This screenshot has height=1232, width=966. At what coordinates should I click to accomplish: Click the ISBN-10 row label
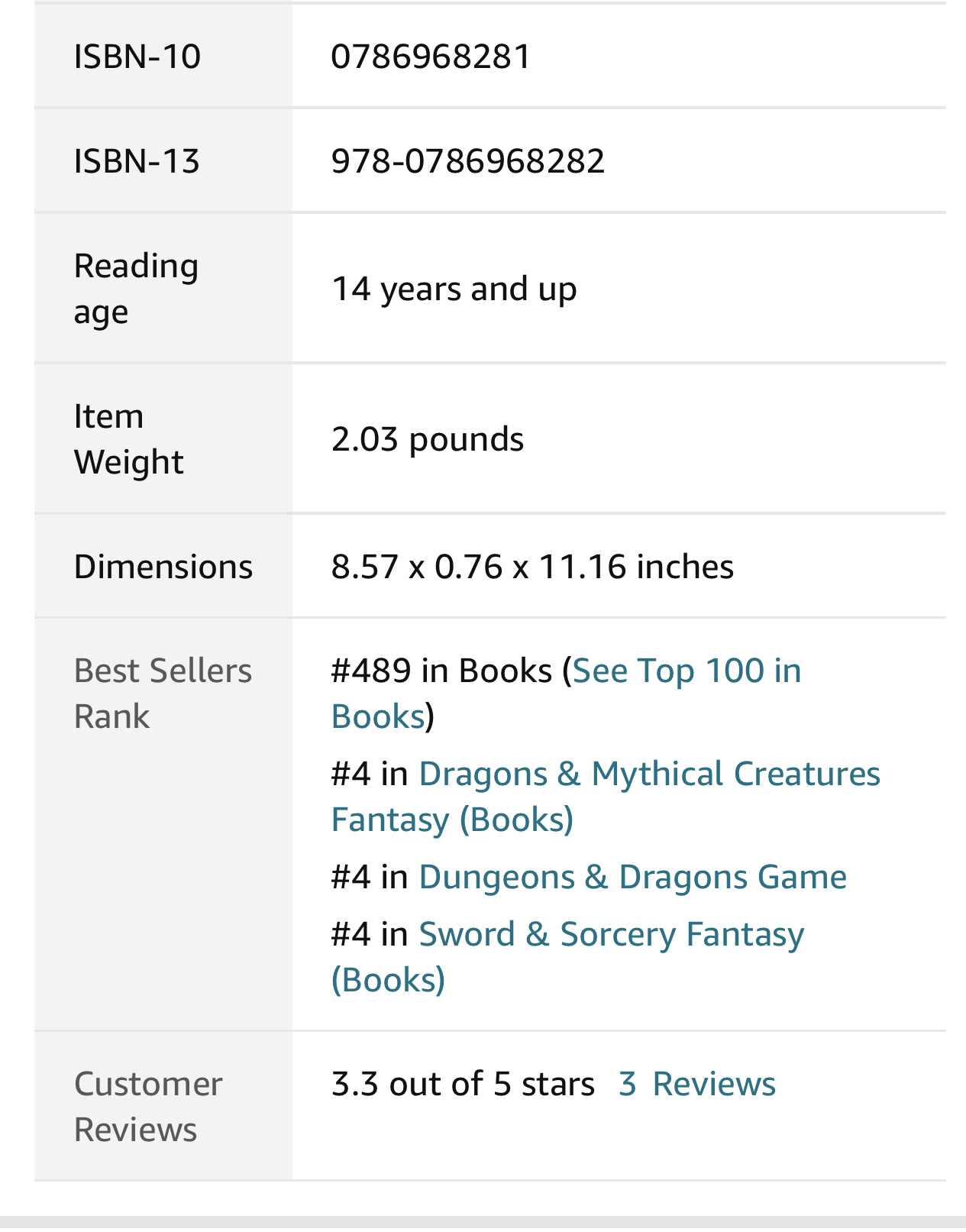137,57
